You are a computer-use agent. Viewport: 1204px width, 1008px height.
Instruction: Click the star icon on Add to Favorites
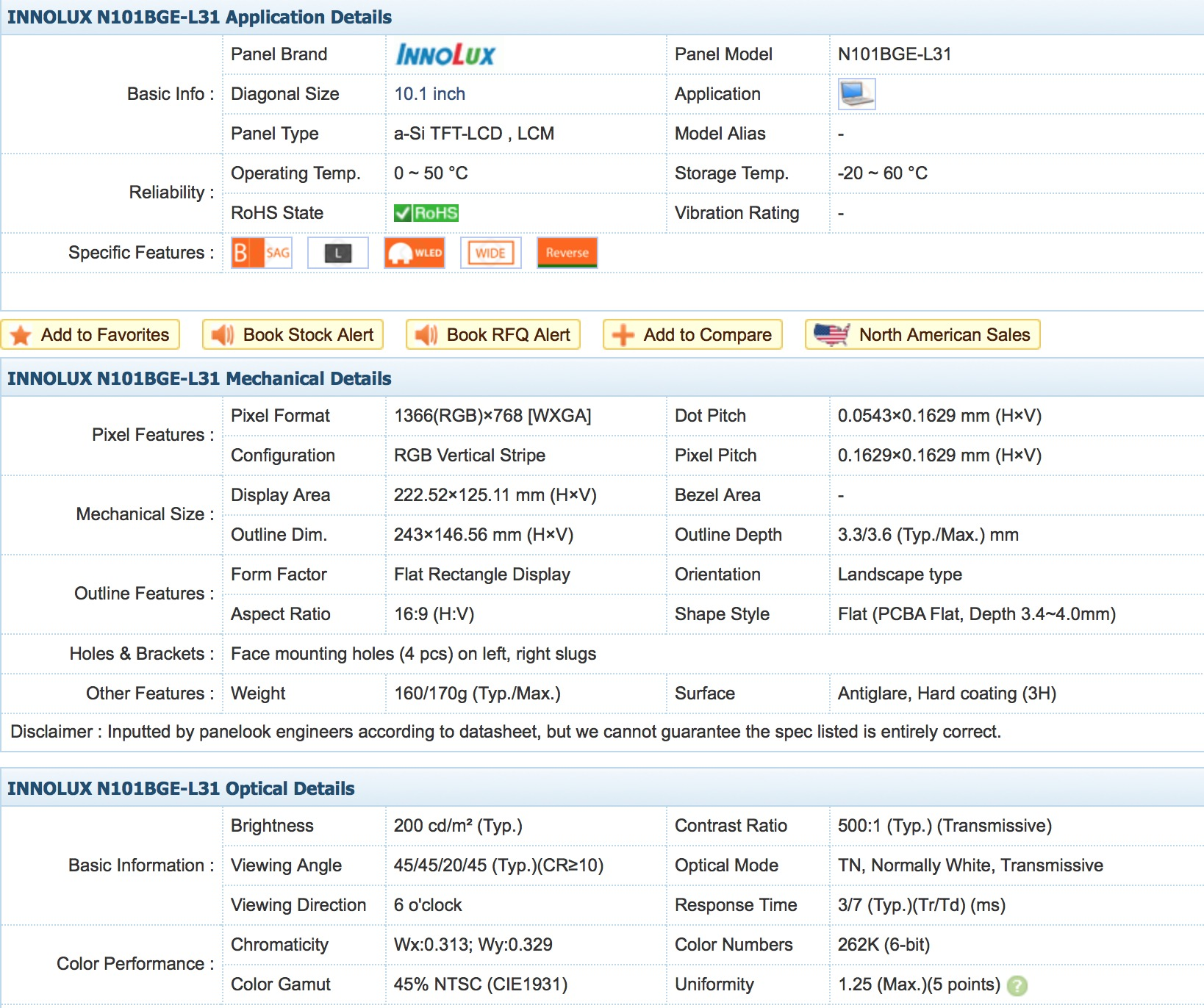click(x=21, y=335)
